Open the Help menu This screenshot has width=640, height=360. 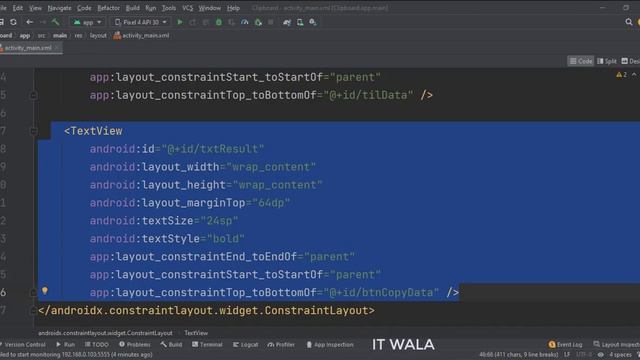233,8
